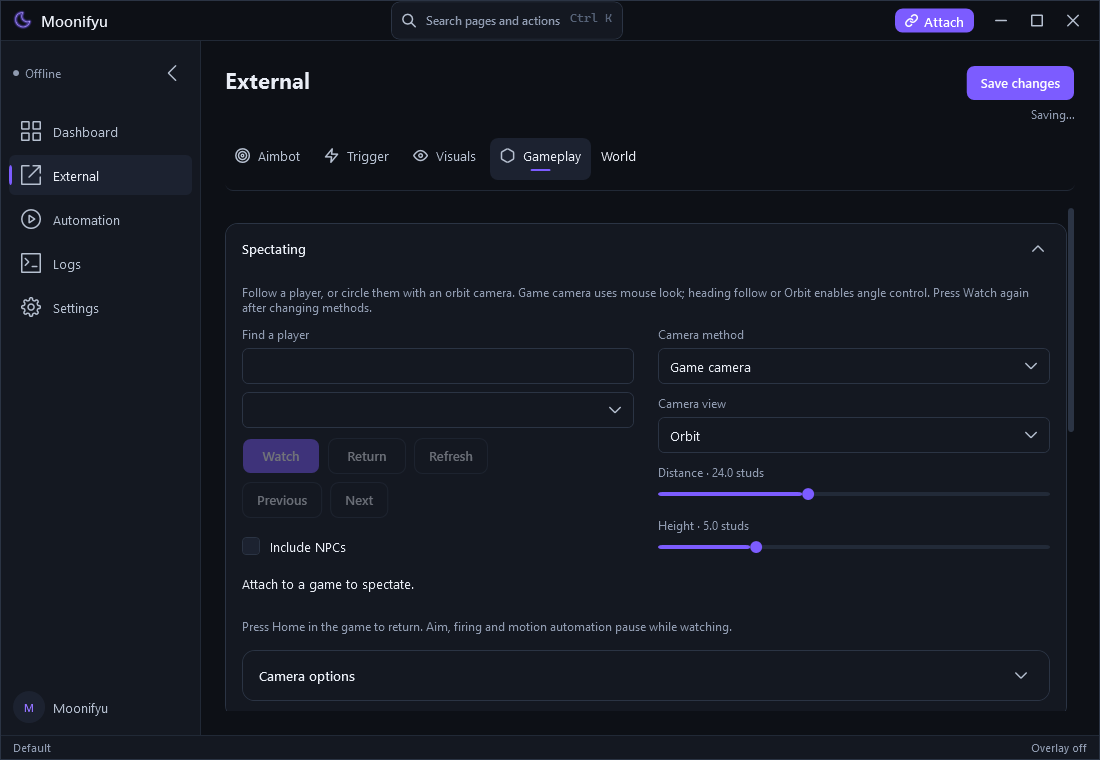Click the Aimbot target icon
The image size is (1100, 760).
243,156
